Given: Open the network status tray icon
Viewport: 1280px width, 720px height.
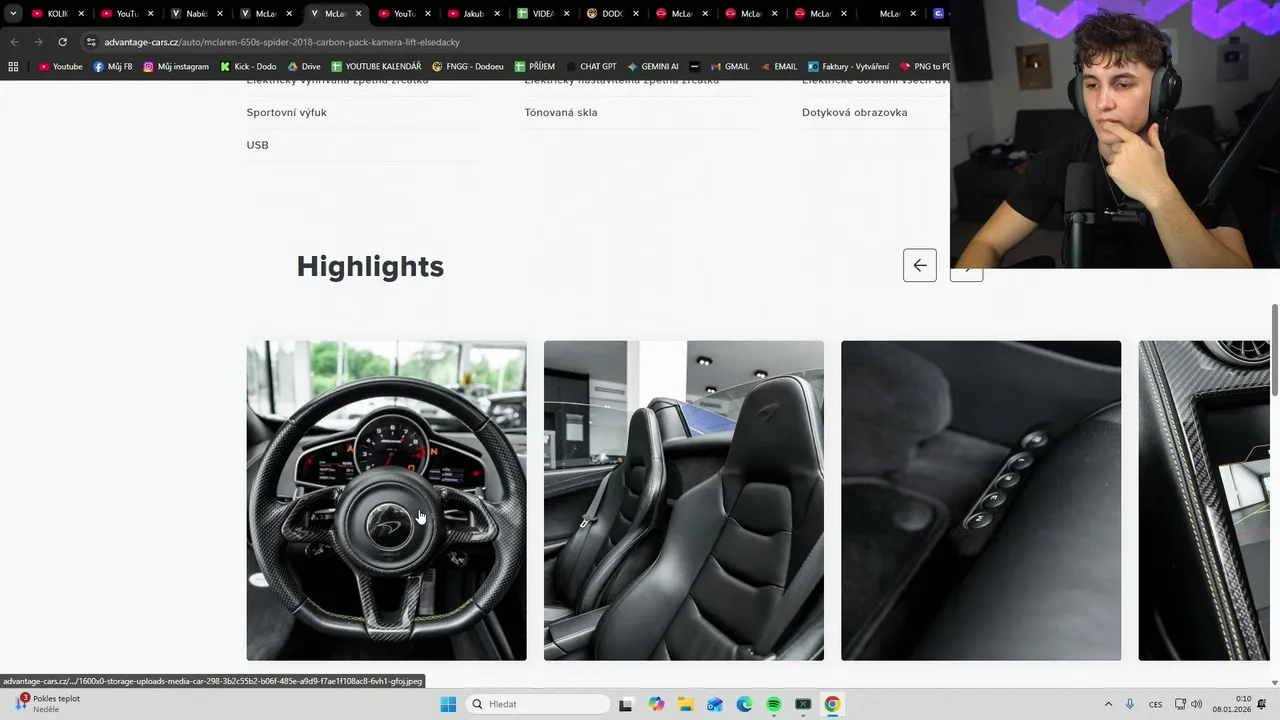Looking at the screenshot, I should coord(1180,704).
